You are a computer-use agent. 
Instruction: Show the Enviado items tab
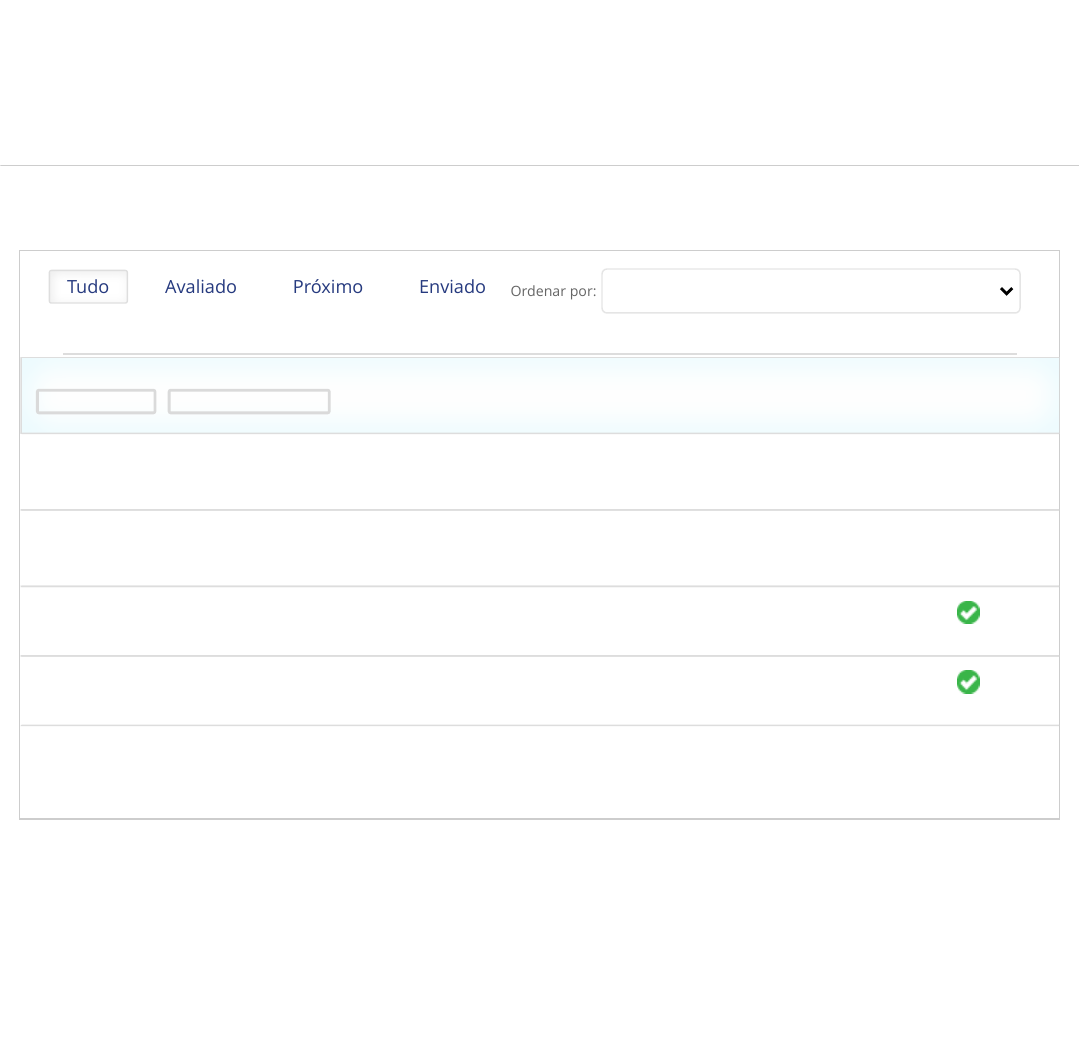[452, 287]
